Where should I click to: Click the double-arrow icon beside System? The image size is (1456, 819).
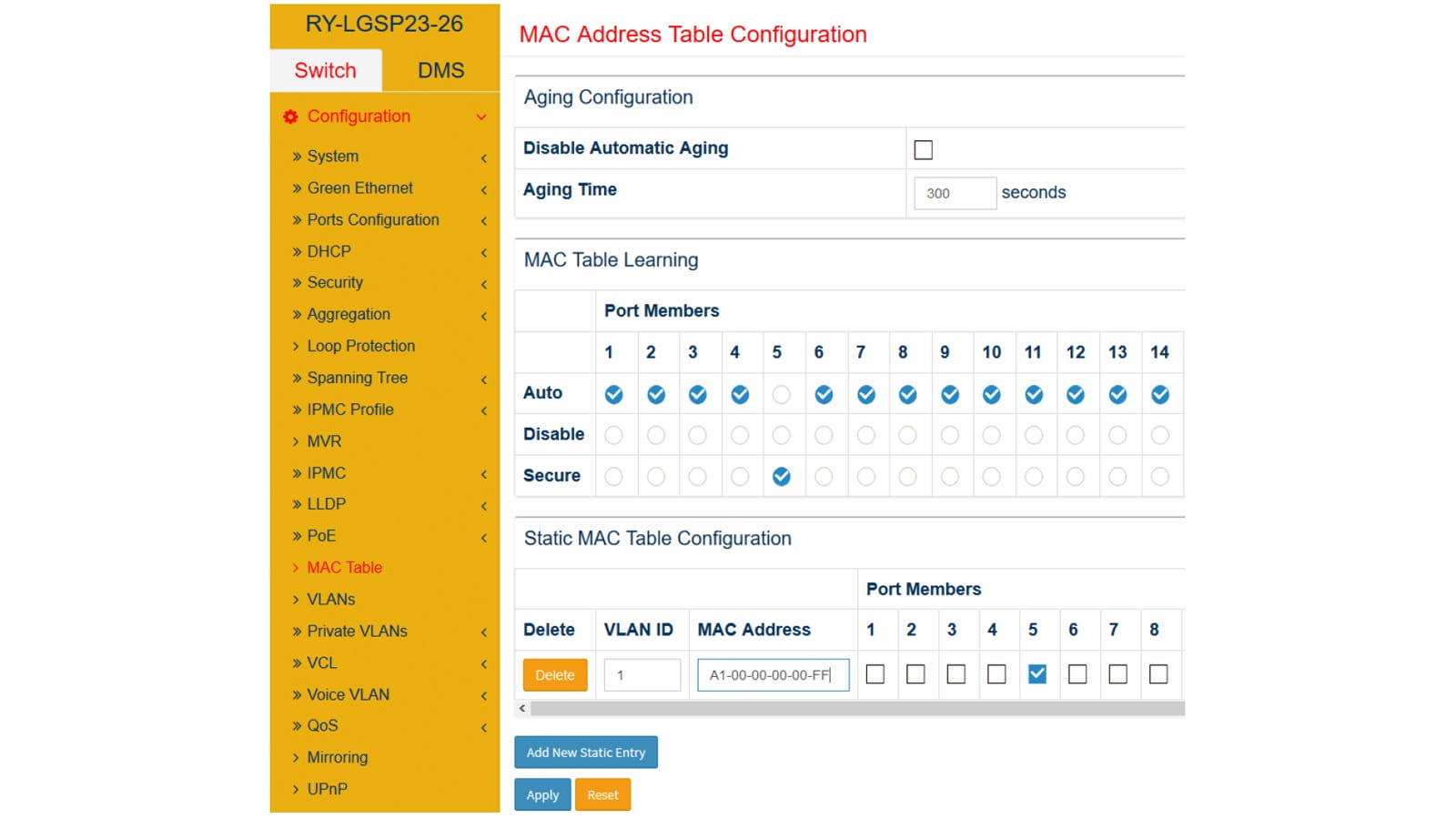coord(297,157)
